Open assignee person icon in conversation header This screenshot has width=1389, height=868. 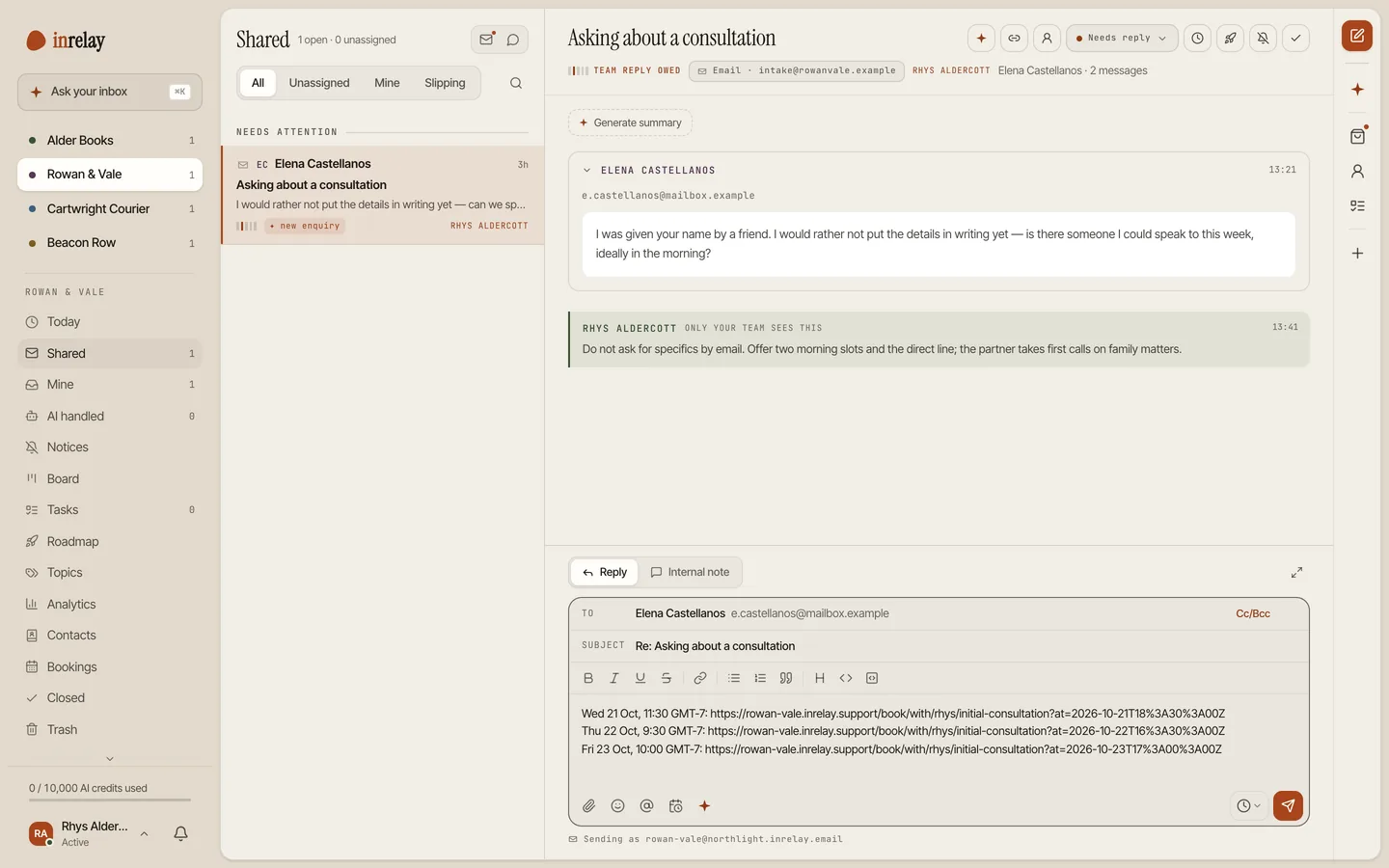pyautogui.click(x=1047, y=39)
